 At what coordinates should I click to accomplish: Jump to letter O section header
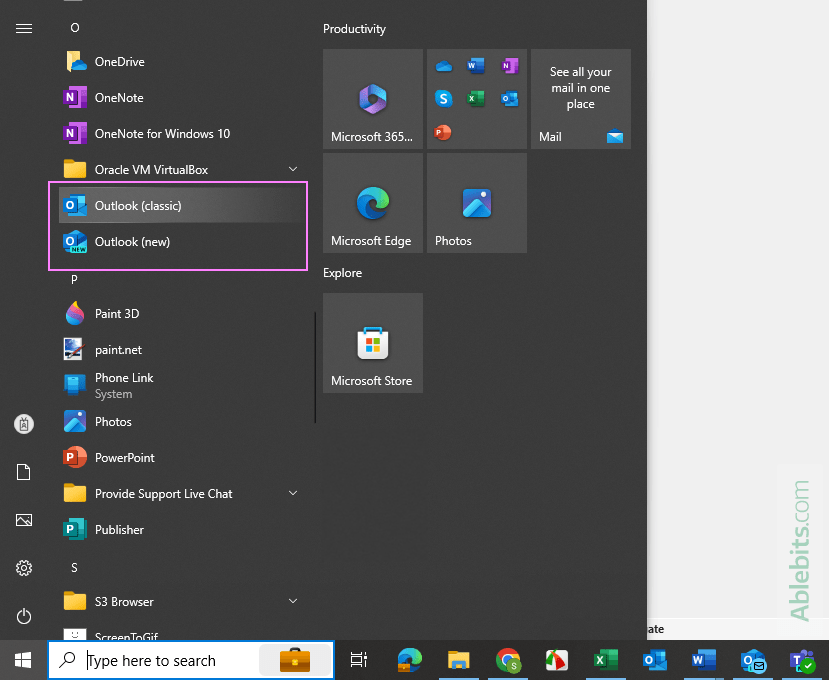click(x=75, y=27)
